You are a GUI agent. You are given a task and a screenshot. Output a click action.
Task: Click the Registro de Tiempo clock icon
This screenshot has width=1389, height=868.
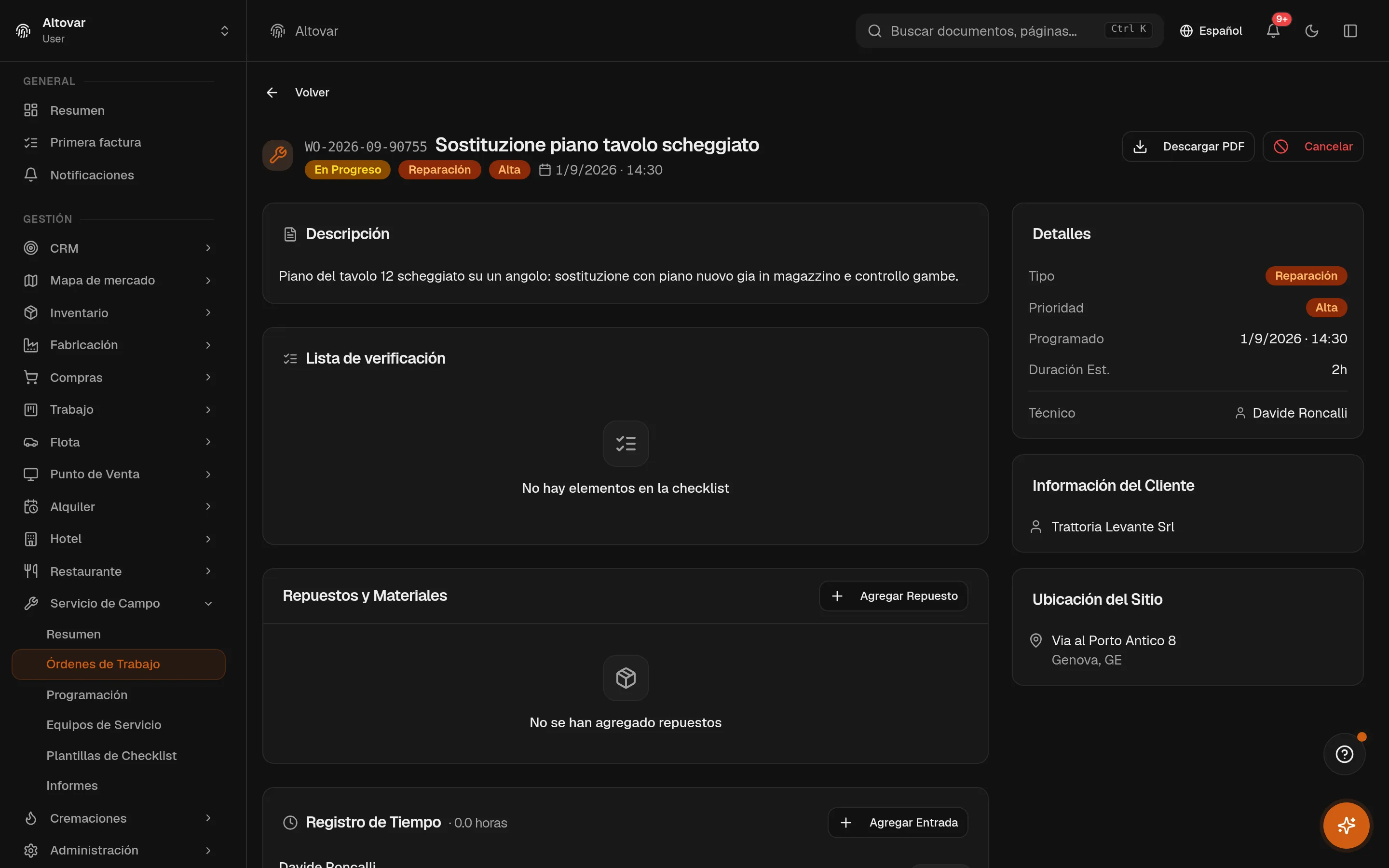coord(290,823)
